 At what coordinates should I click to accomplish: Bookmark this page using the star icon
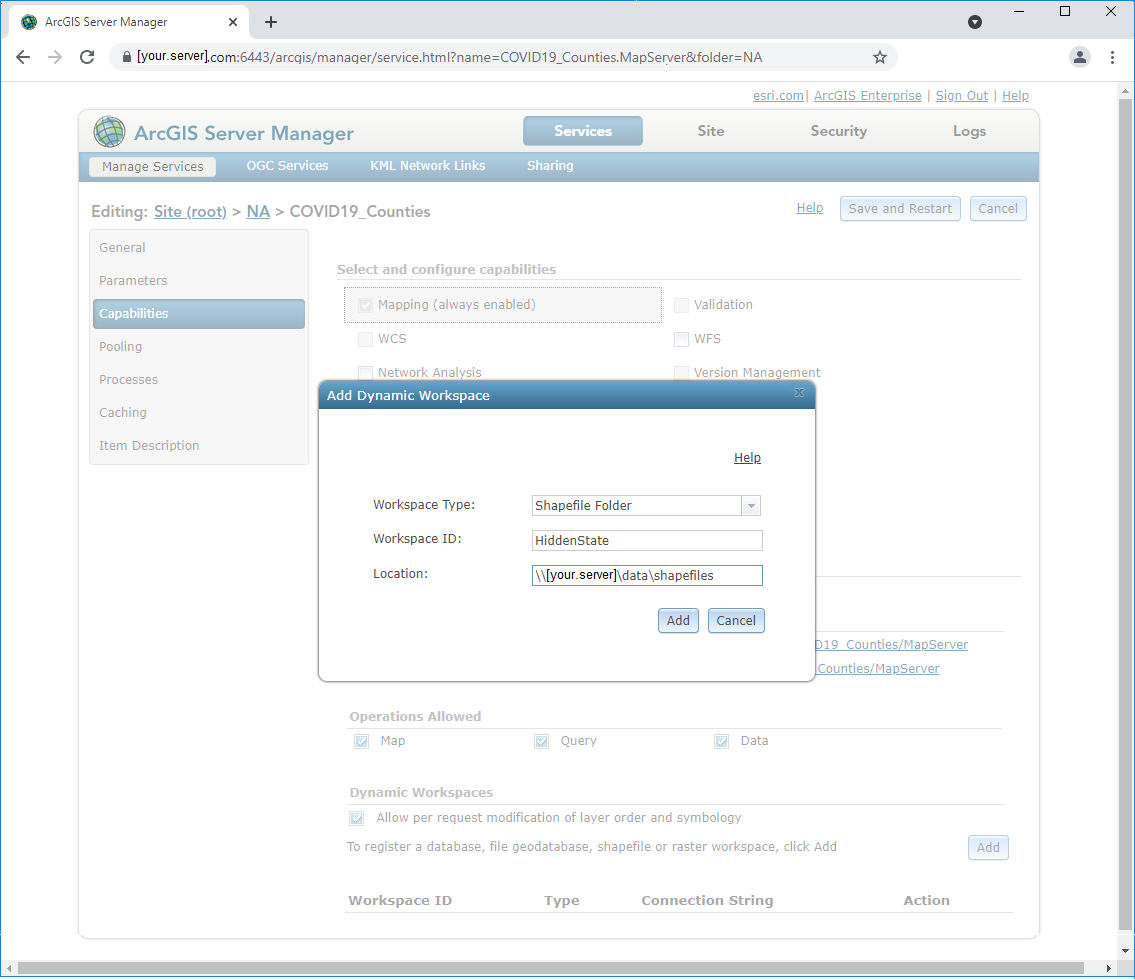tap(880, 58)
